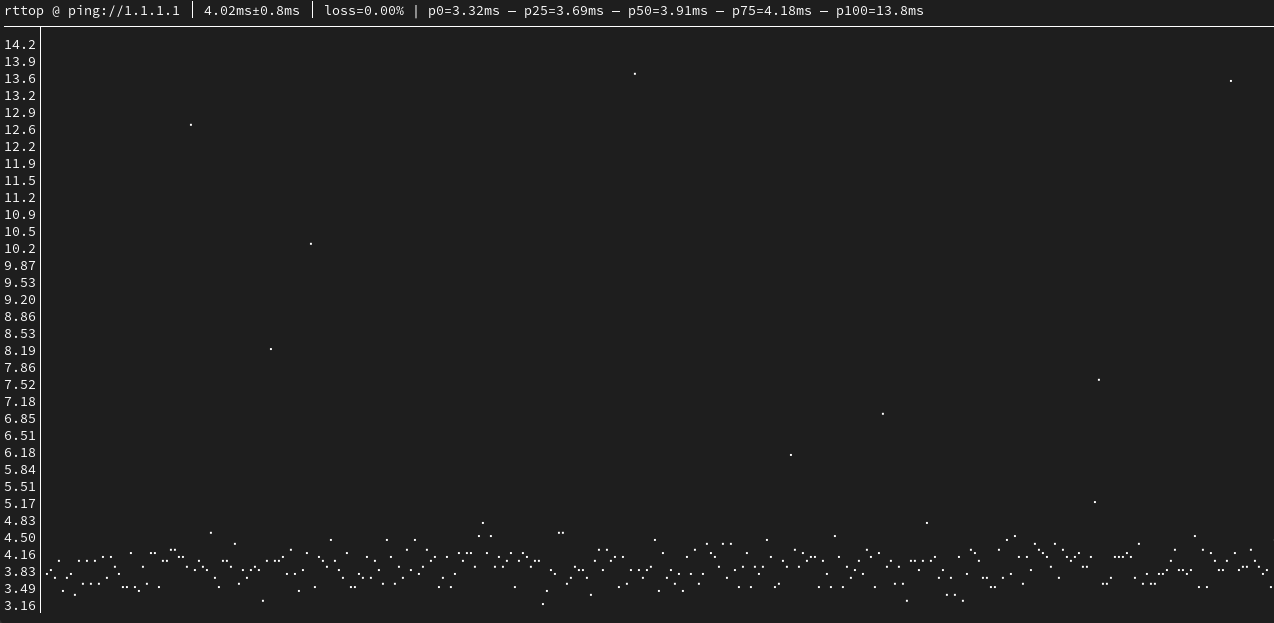
Task: Select the p100=13.8ms maximum value
Action: click(x=880, y=11)
